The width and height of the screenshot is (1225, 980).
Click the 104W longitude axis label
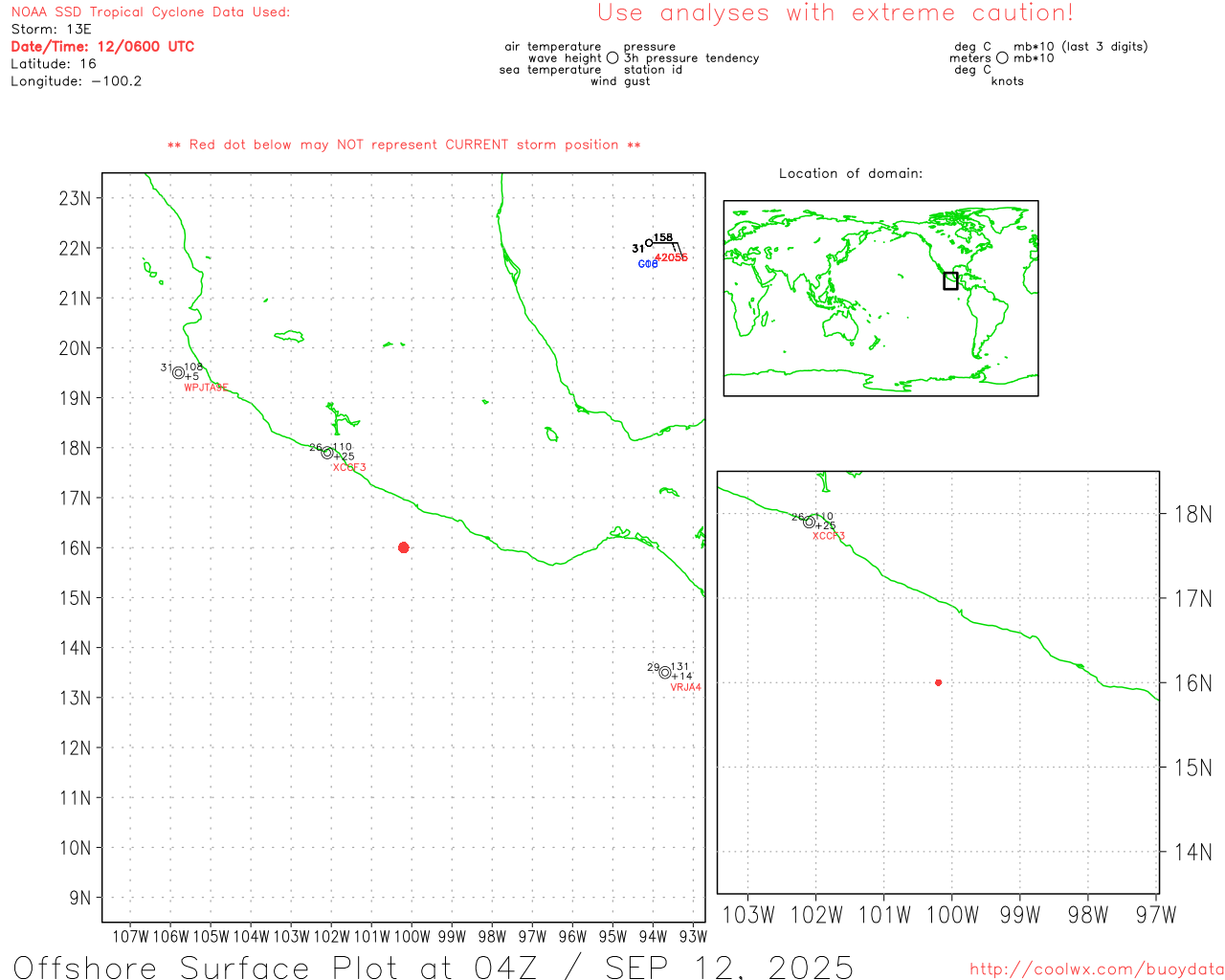point(251,937)
